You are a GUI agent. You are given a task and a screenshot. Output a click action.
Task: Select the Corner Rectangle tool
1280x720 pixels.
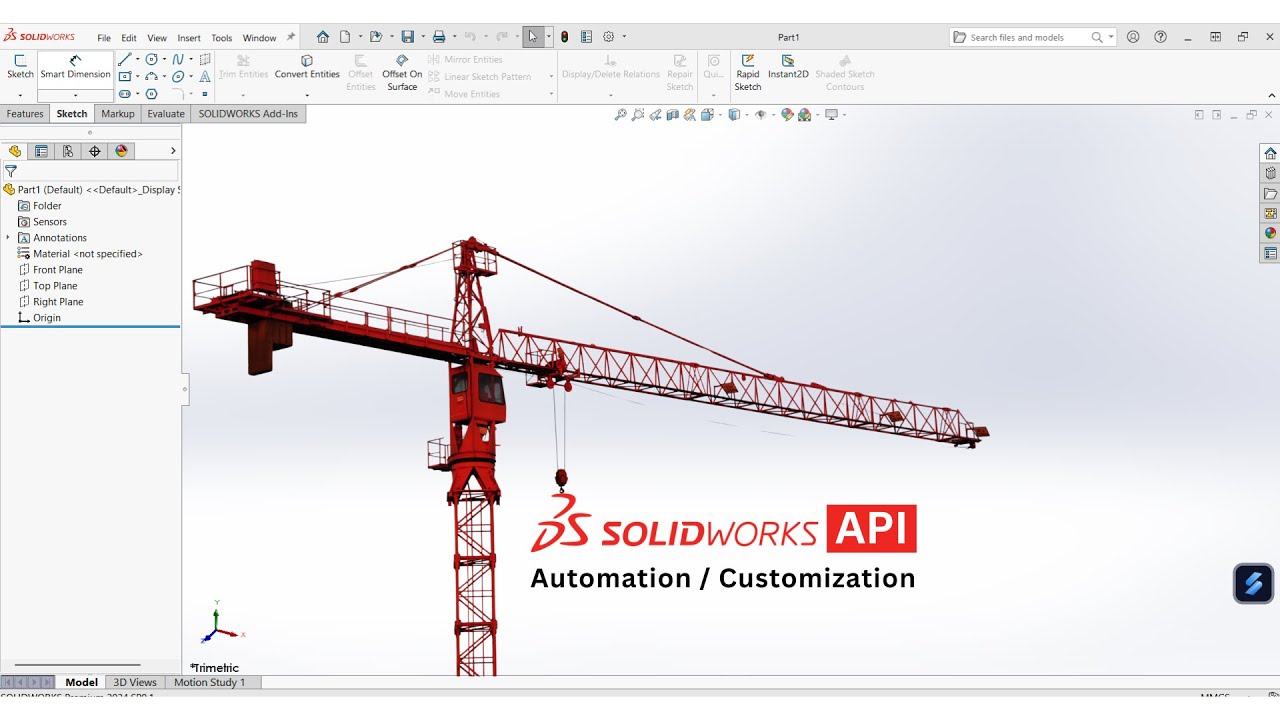(125, 77)
